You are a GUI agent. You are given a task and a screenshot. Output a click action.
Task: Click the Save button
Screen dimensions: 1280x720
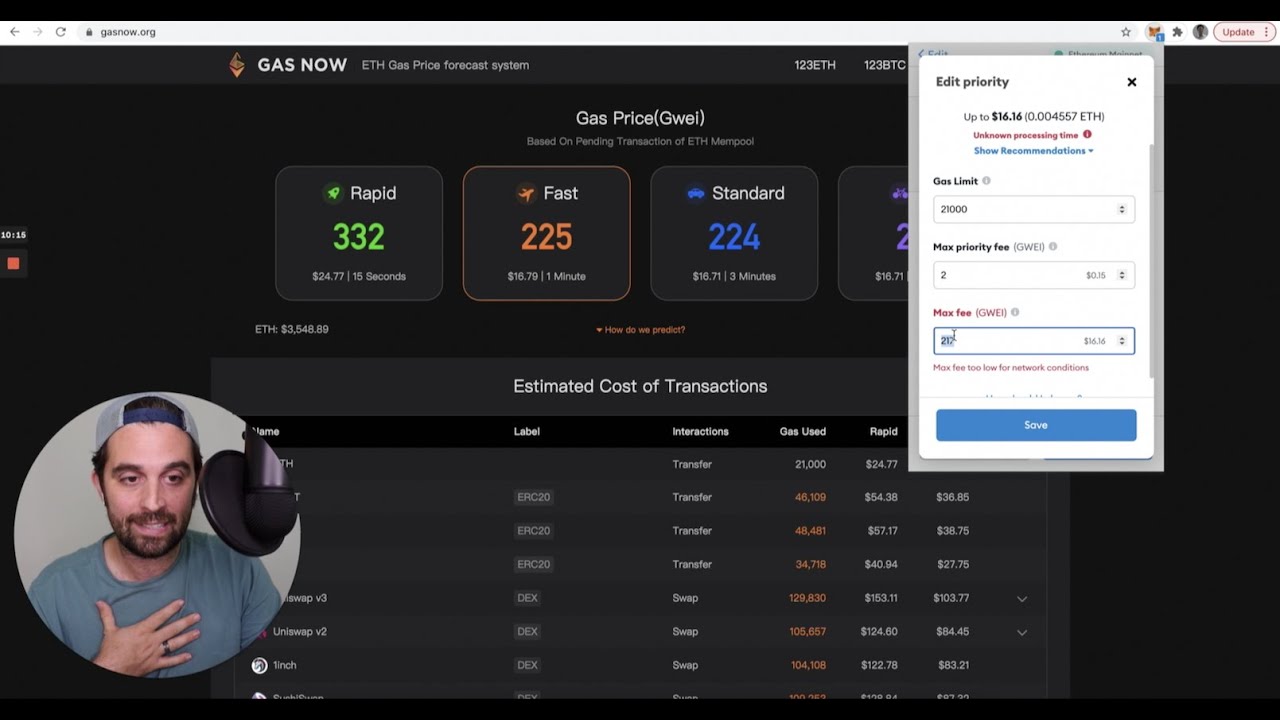click(1036, 424)
